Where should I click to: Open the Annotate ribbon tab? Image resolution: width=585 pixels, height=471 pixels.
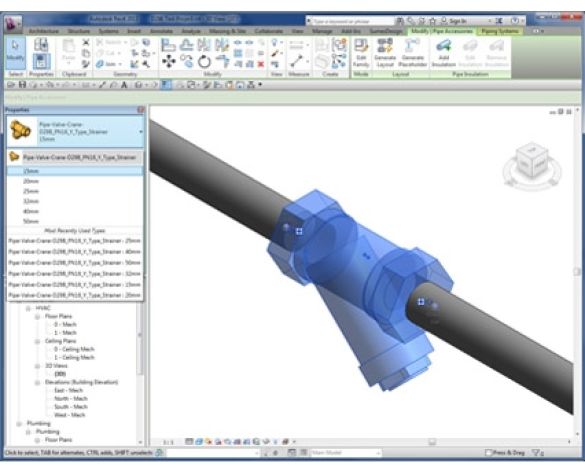(161, 31)
